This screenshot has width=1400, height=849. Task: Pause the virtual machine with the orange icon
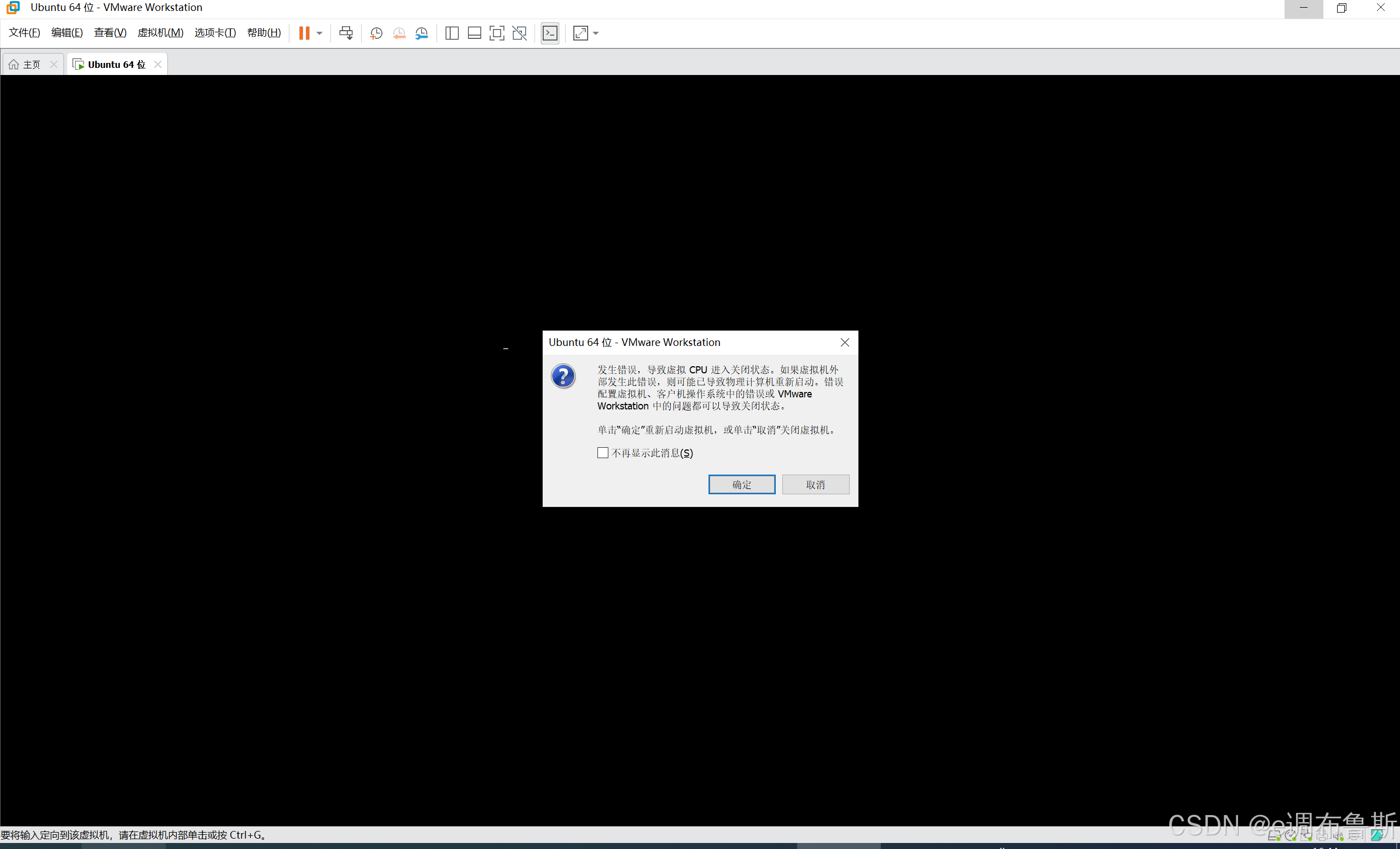tap(305, 33)
